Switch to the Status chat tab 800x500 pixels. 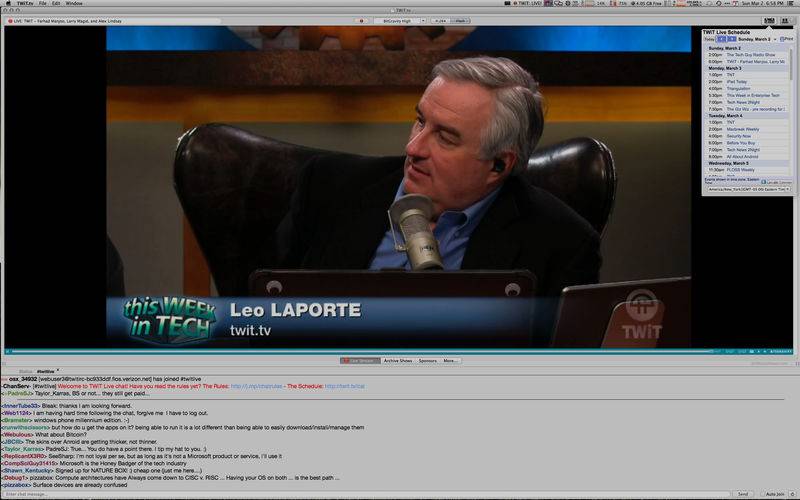[x=26, y=371]
